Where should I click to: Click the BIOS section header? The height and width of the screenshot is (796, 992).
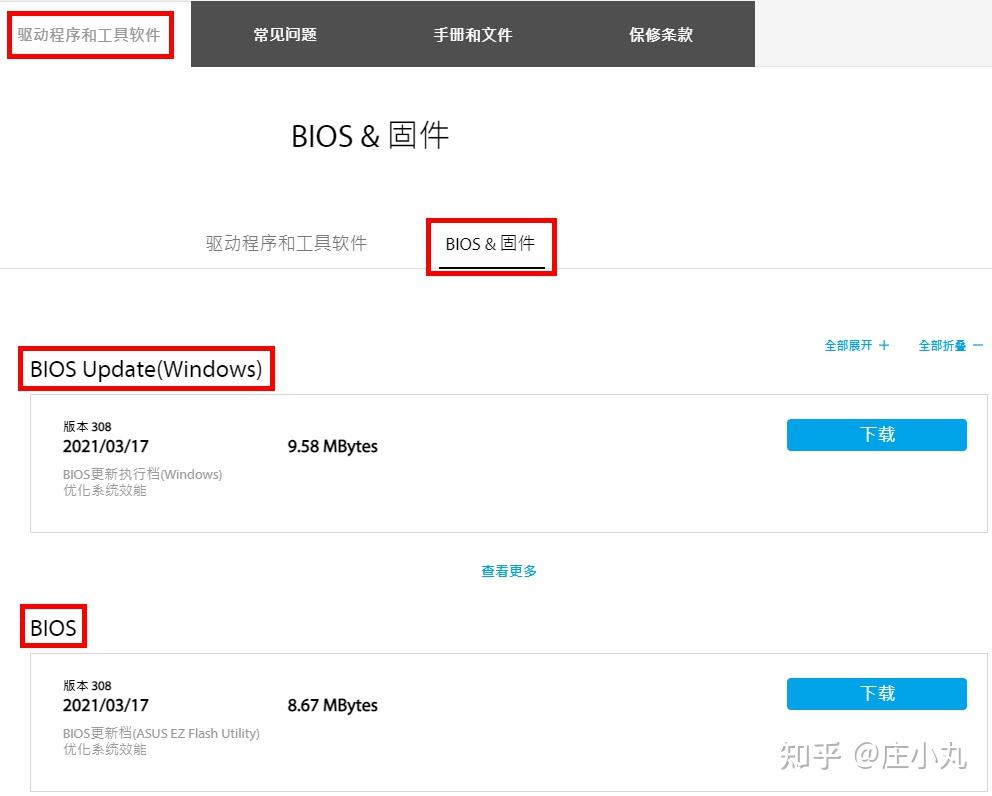point(53,627)
